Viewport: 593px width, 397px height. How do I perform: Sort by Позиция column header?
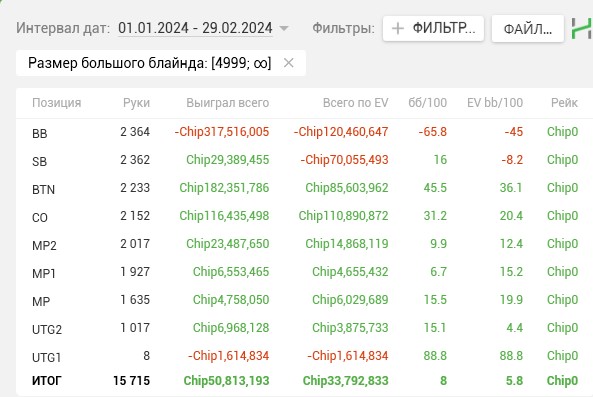coord(57,103)
